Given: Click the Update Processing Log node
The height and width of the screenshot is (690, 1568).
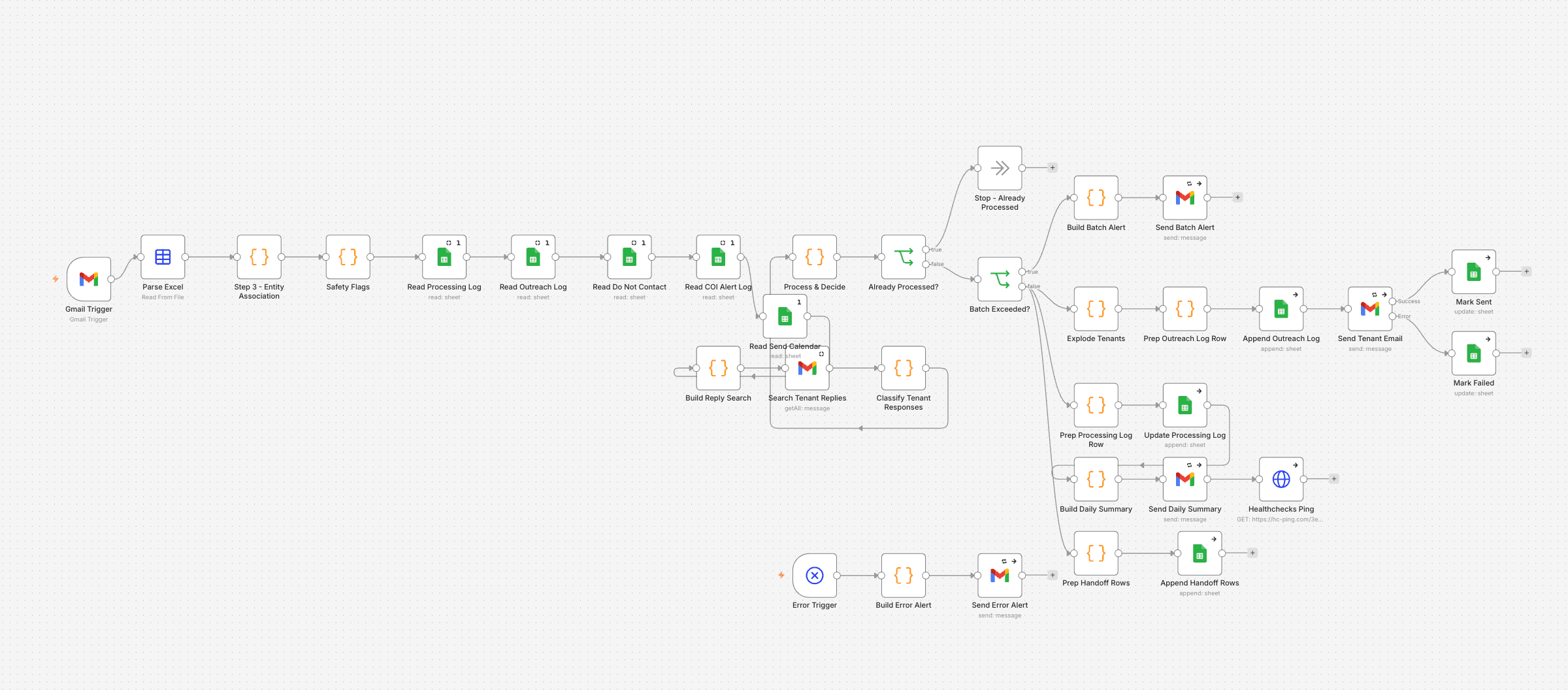Looking at the screenshot, I should point(1185,405).
